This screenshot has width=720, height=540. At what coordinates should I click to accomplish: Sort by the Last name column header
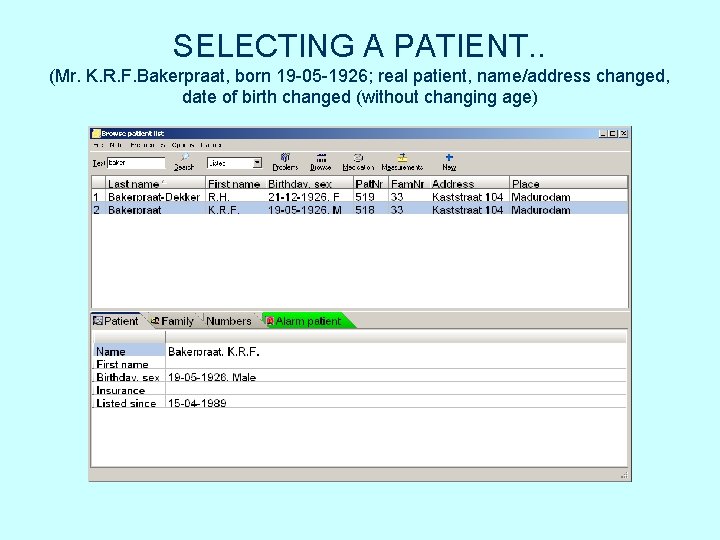(156, 184)
